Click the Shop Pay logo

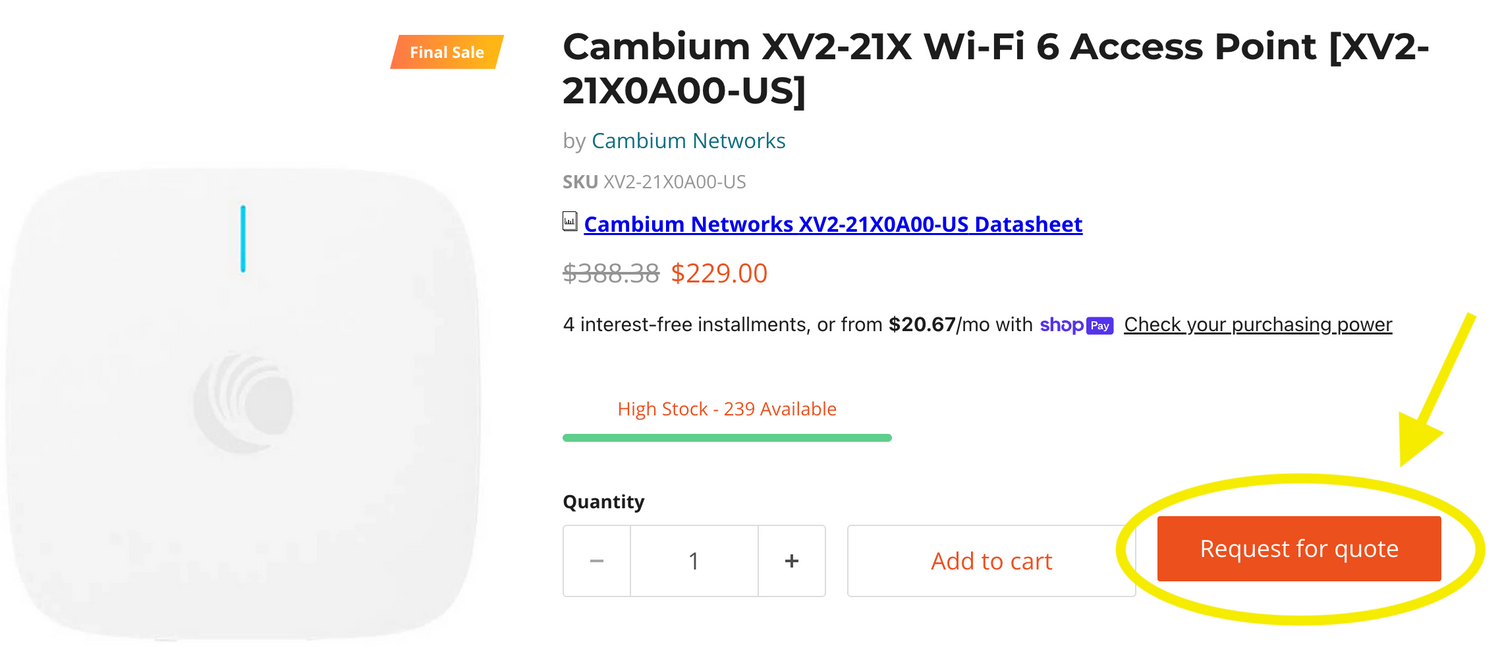point(1076,325)
